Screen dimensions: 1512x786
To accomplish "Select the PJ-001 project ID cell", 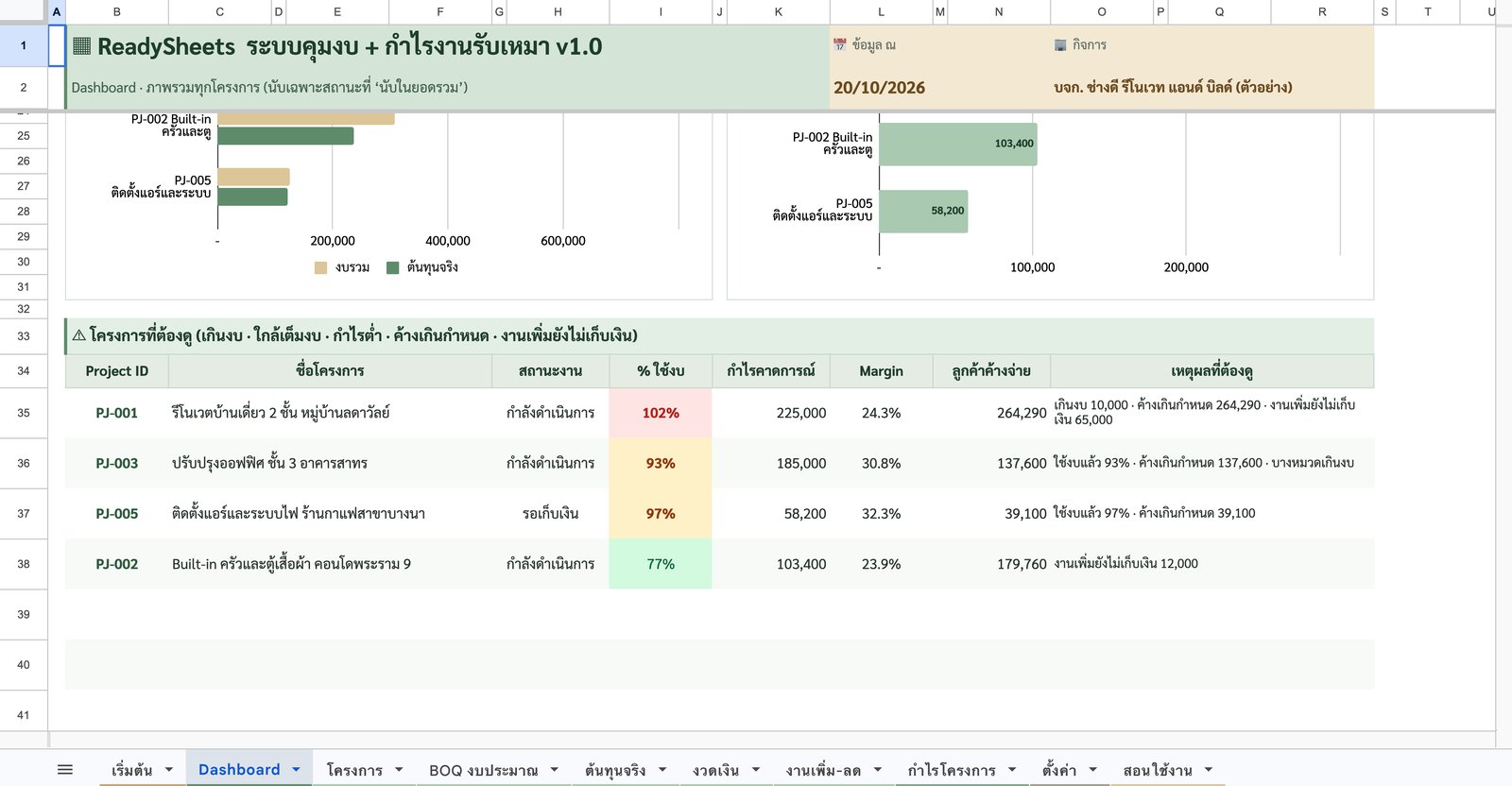I will pos(117,413).
